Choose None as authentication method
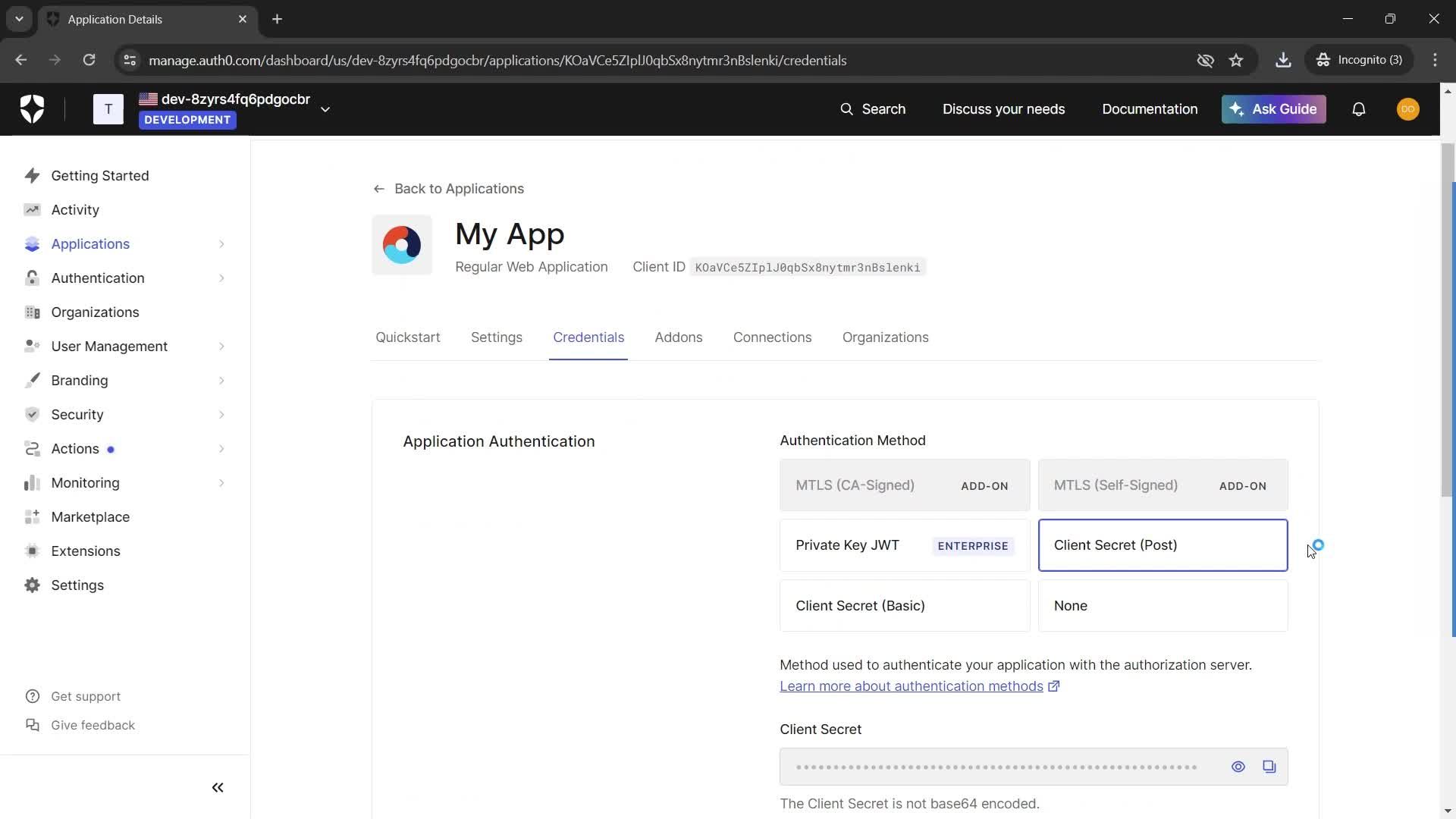Screen dimensions: 1456x819 point(1162,606)
